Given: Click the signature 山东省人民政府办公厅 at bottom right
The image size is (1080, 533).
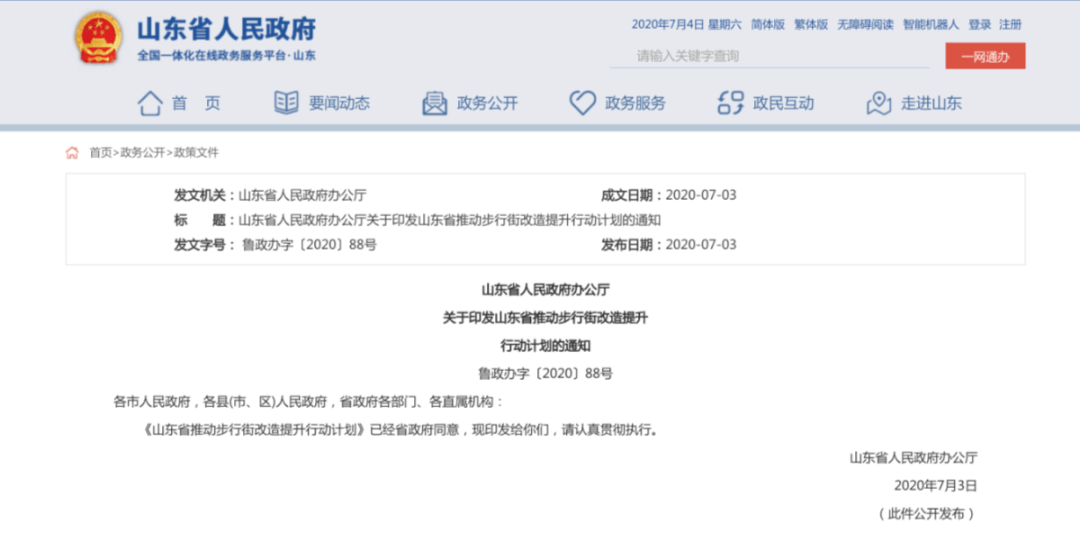Looking at the screenshot, I should [x=913, y=457].
